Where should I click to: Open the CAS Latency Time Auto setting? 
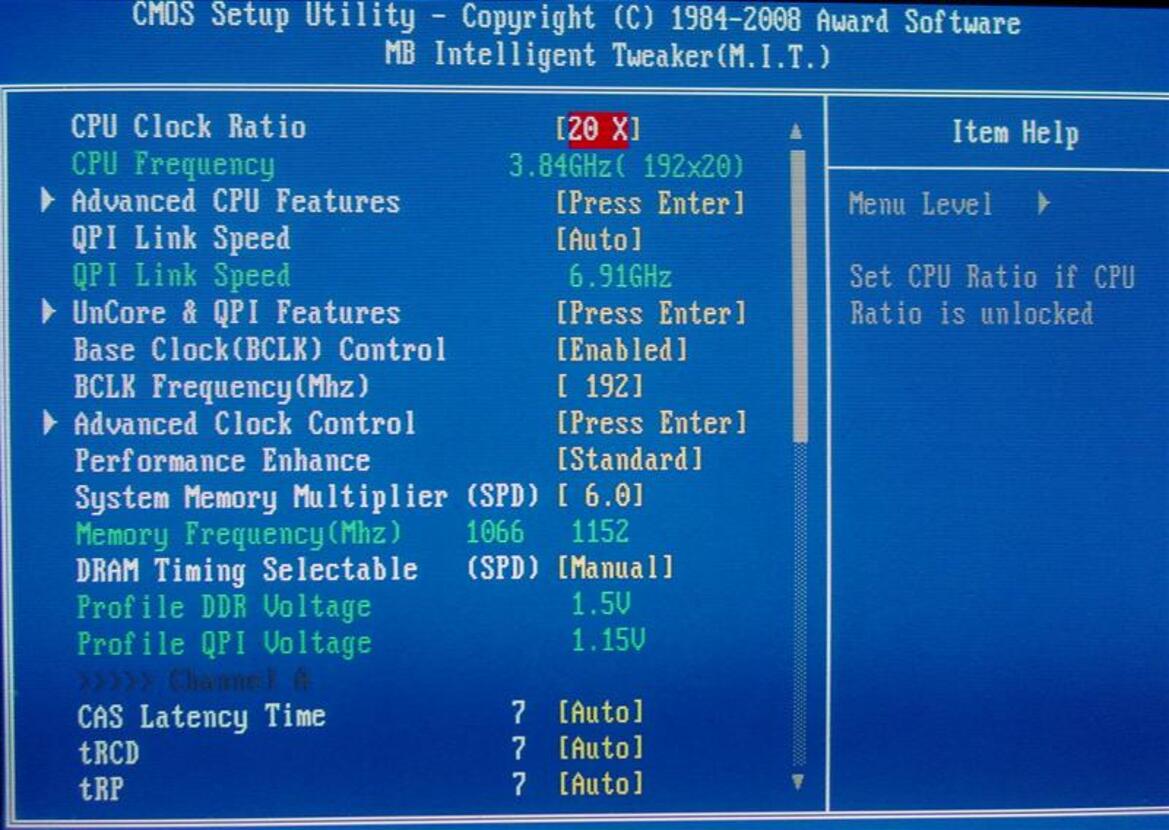click(x=600, y=713)
